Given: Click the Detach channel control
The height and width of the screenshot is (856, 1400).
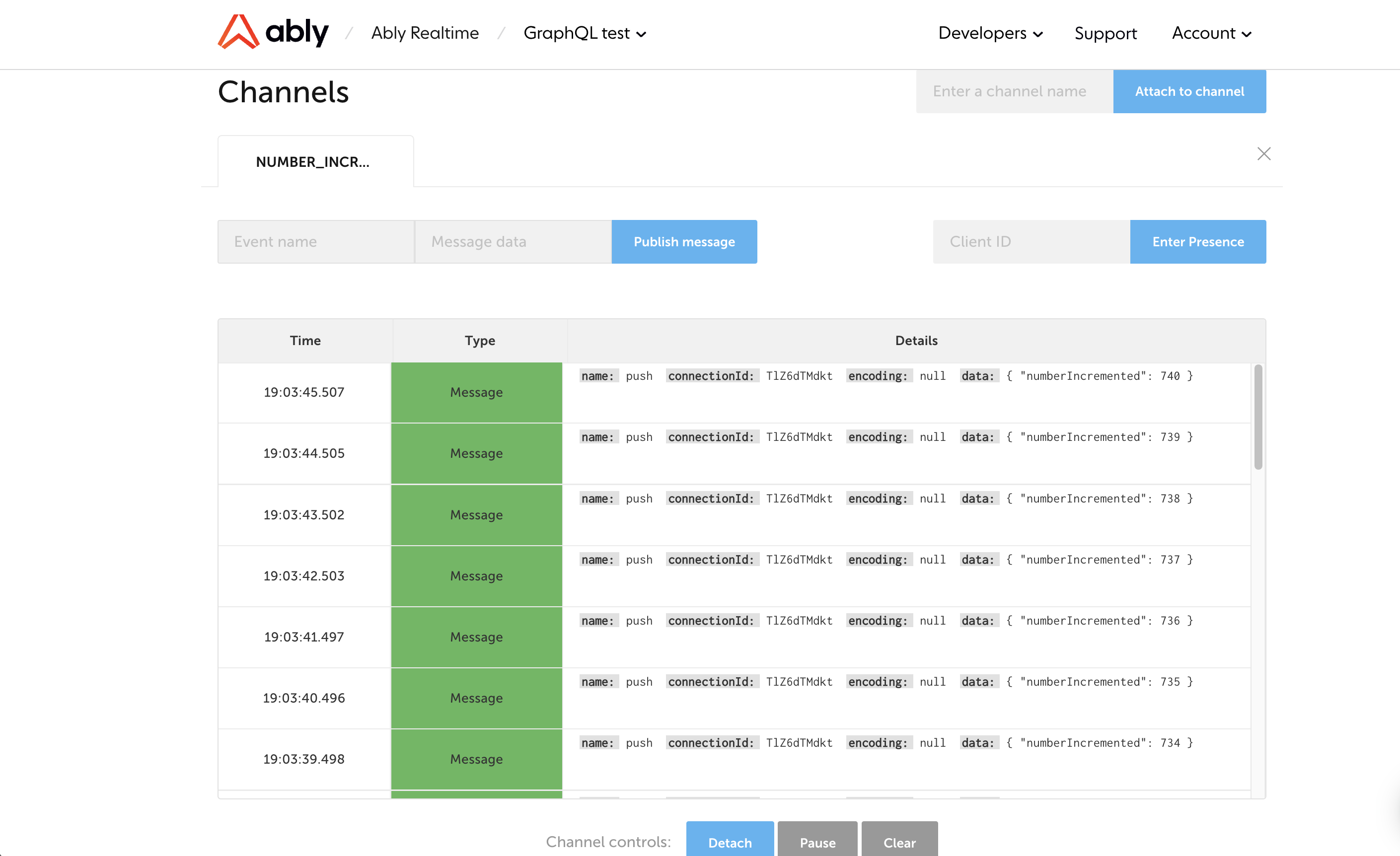Looking at the screenshot, I should coord(729,842).
